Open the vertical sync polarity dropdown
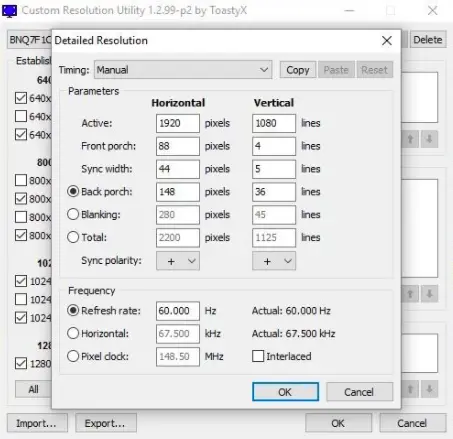Viewport: 453px width, 439px height. coord(274,261)
